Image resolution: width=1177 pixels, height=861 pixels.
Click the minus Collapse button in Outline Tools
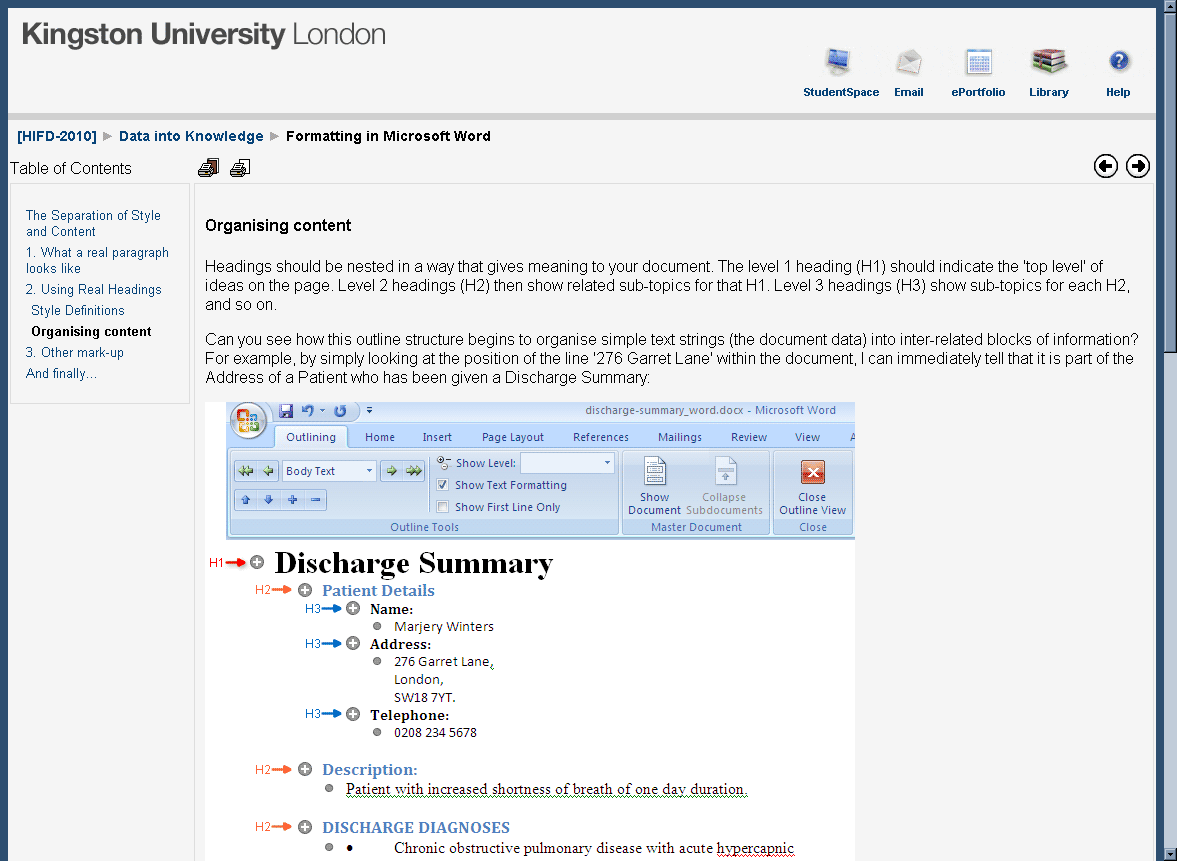pyautogui.click(x=315, y=500)
